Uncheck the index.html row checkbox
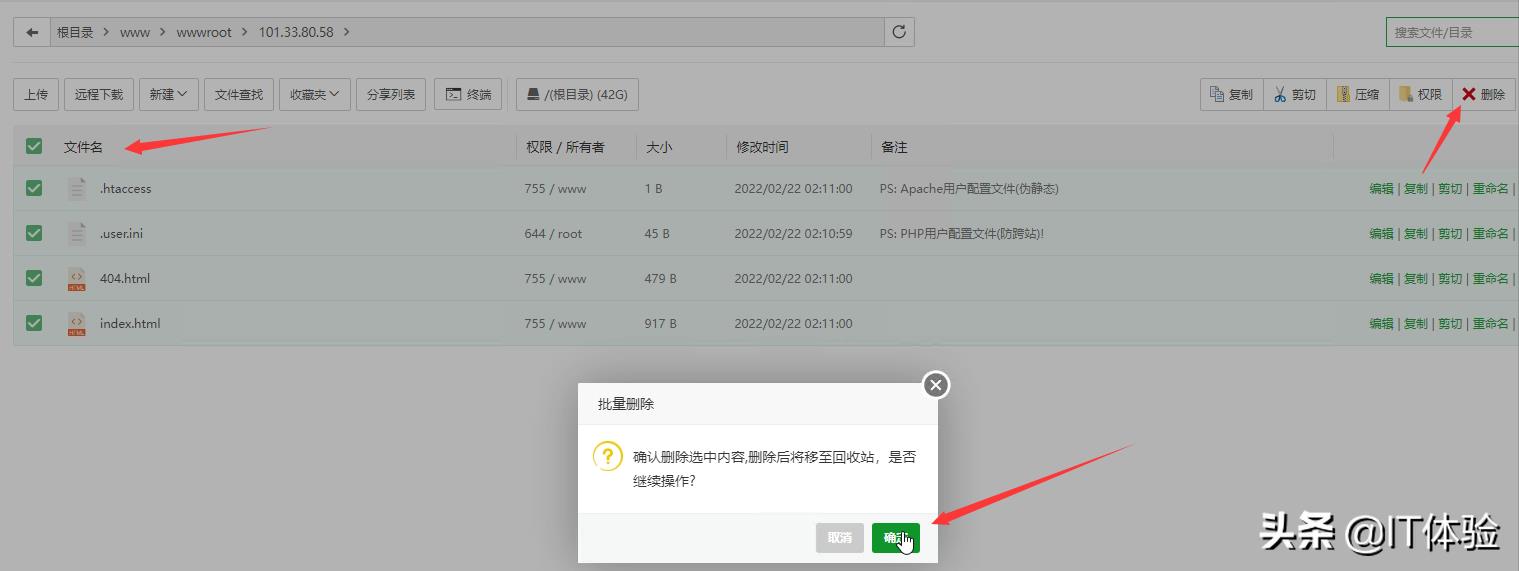 coord(34,323)
